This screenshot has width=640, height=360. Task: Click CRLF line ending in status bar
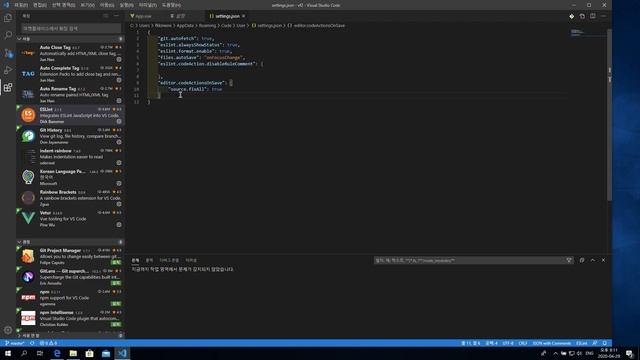[523, 343]
